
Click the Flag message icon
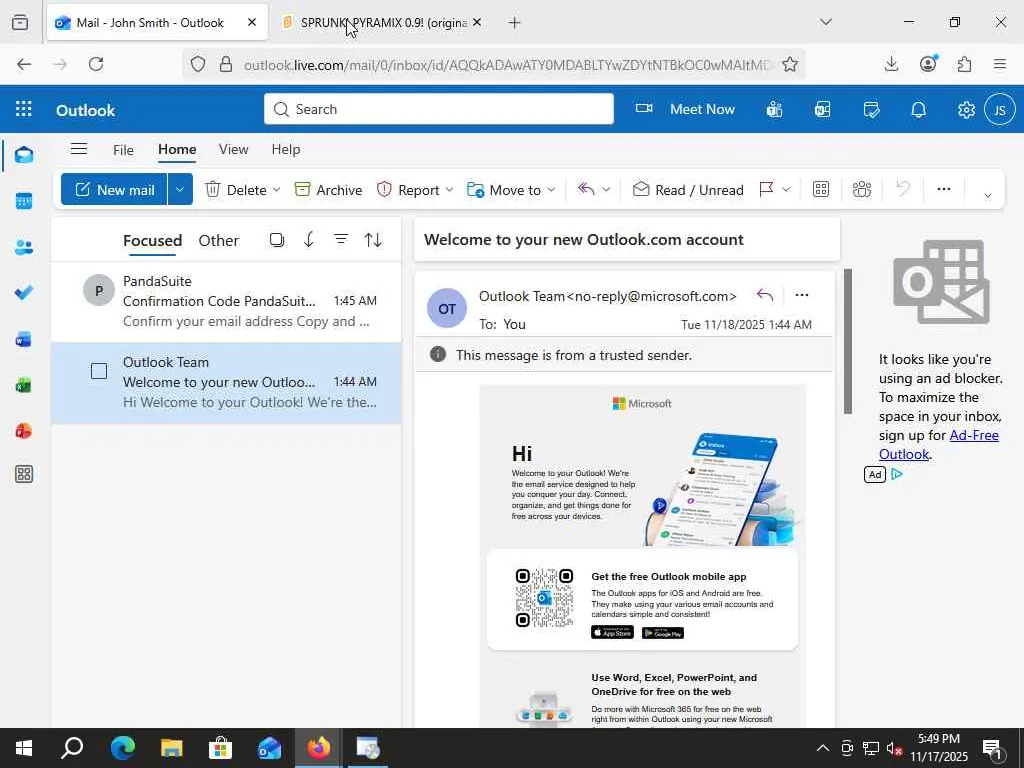[767, 189]
